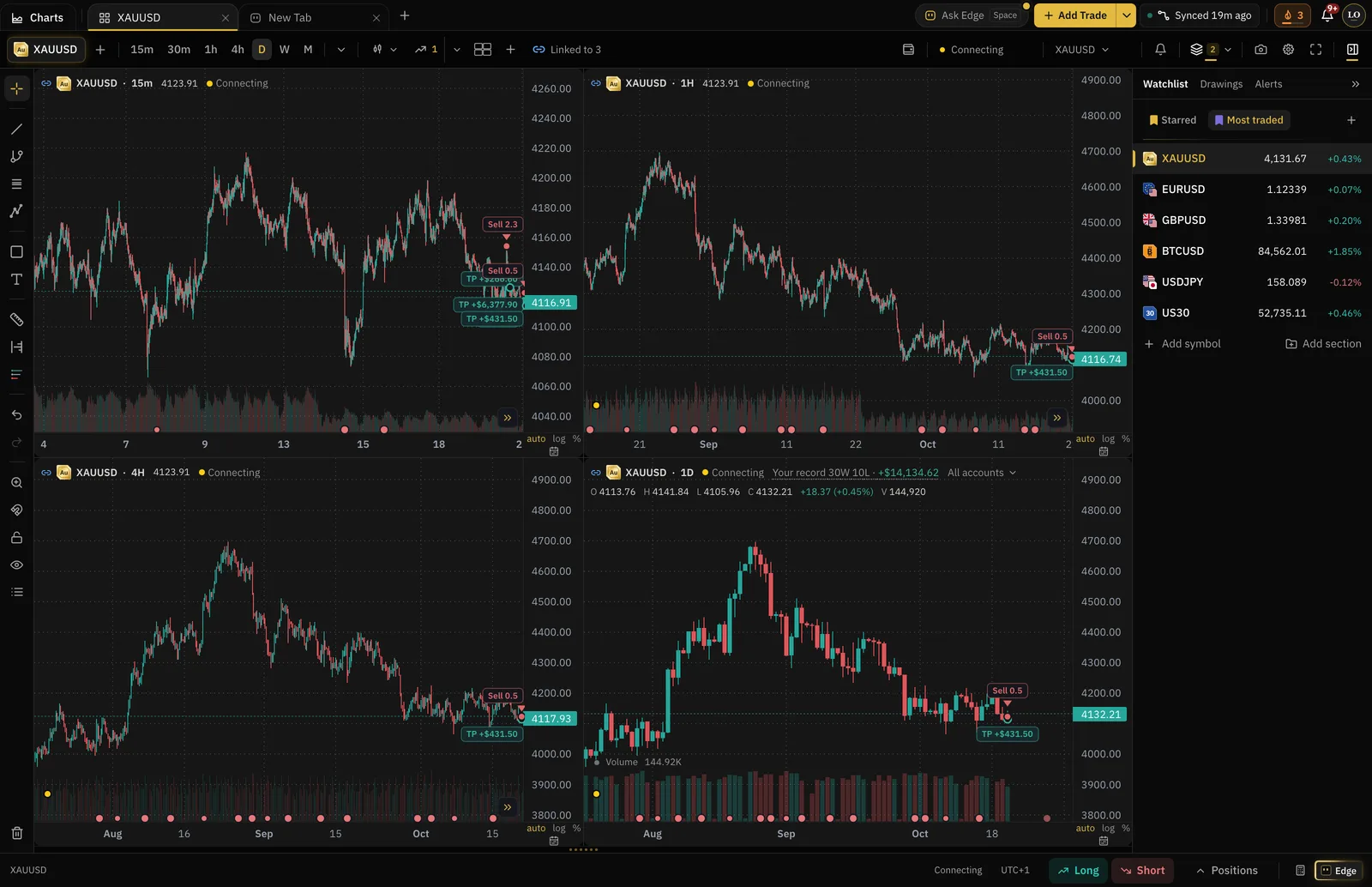Open the Charts section tab

click(38, 17)
